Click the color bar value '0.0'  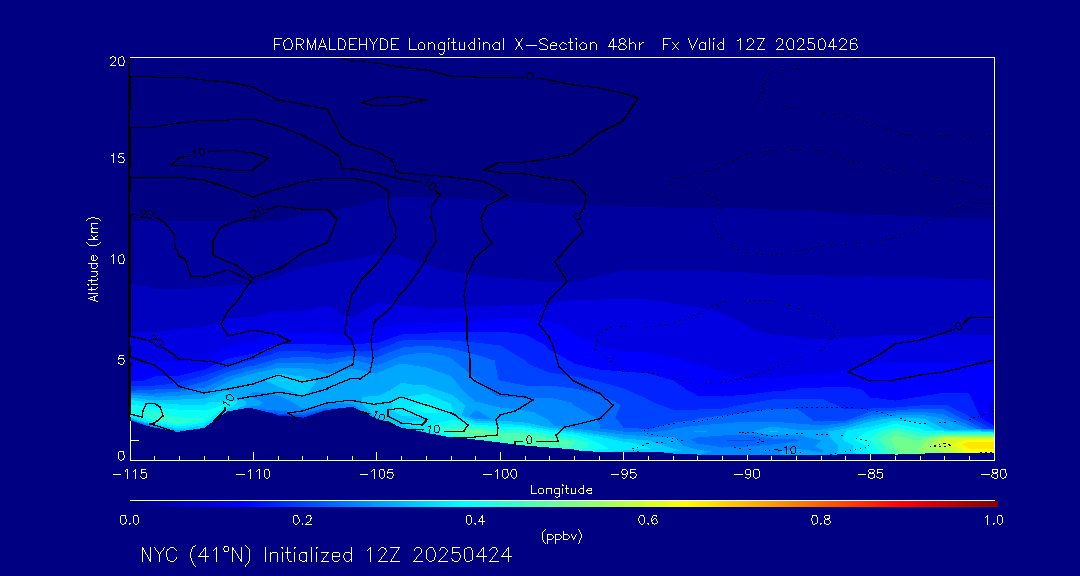129,521
